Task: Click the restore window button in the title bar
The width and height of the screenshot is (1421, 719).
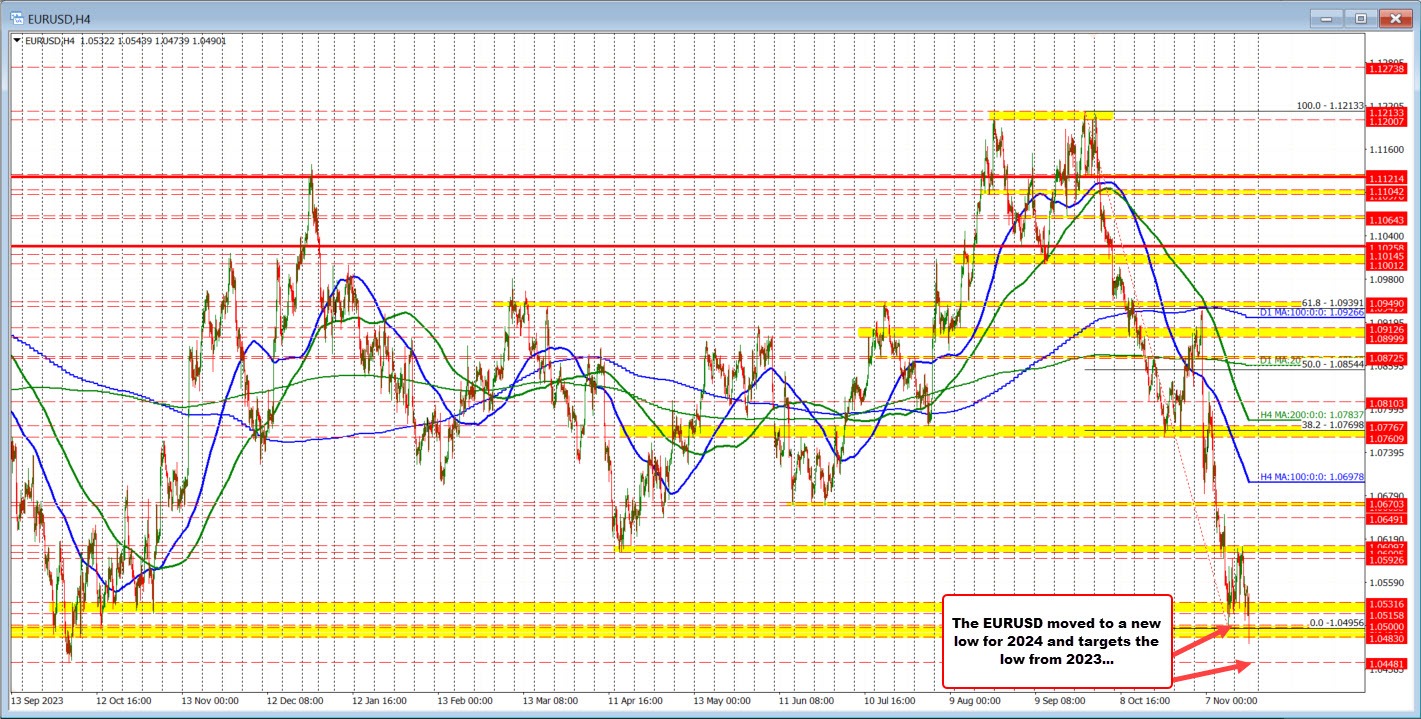Action: [x=1360, y=17]
